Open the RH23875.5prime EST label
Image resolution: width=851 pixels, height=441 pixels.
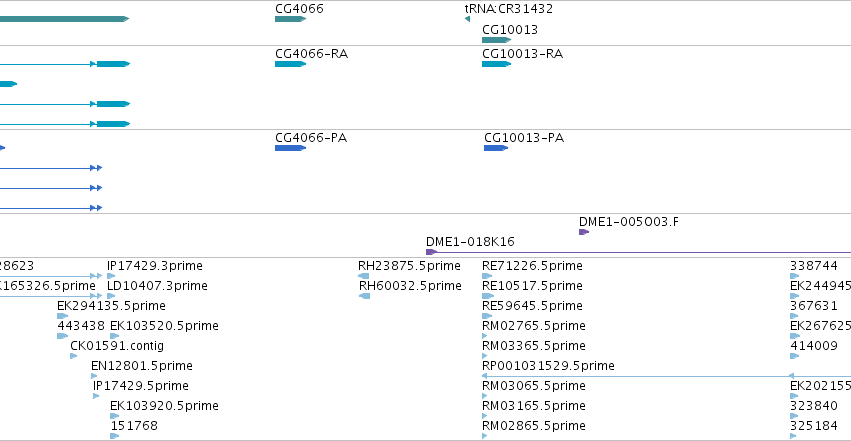pos(409,266)
